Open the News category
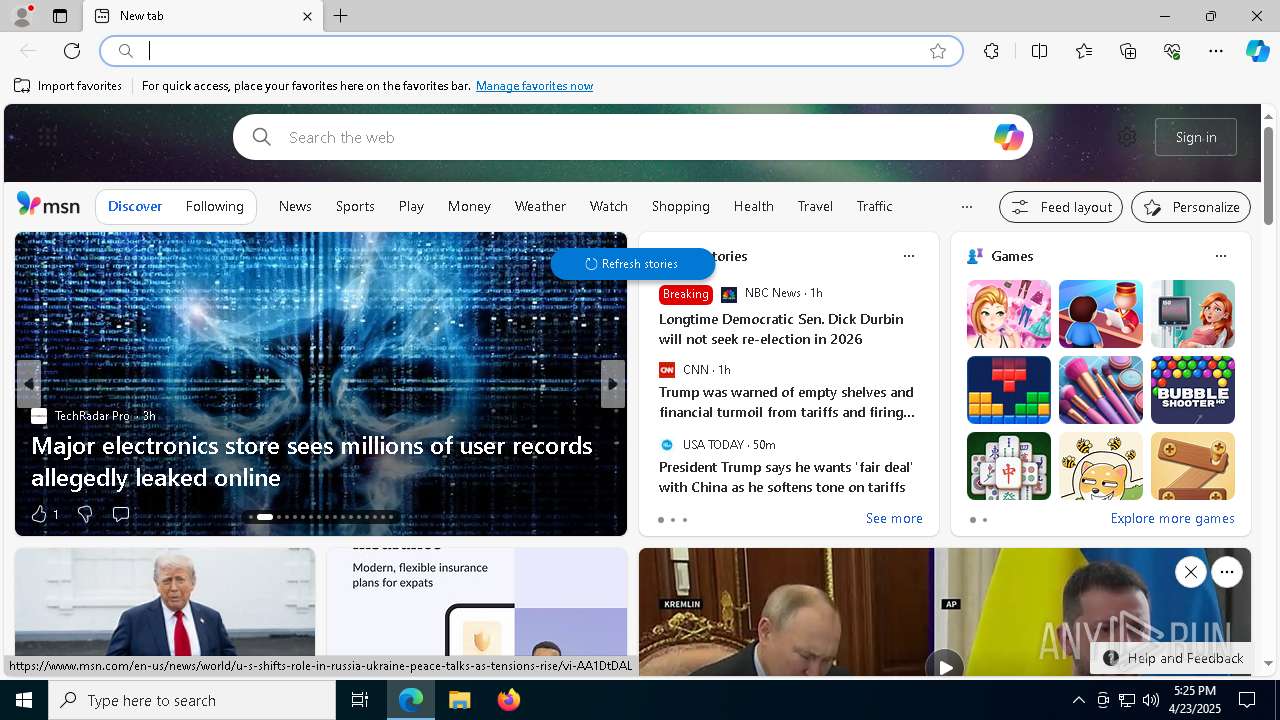Image resolution: width=1280 pixels, height=720 pixels. click(x=295, y=206)
